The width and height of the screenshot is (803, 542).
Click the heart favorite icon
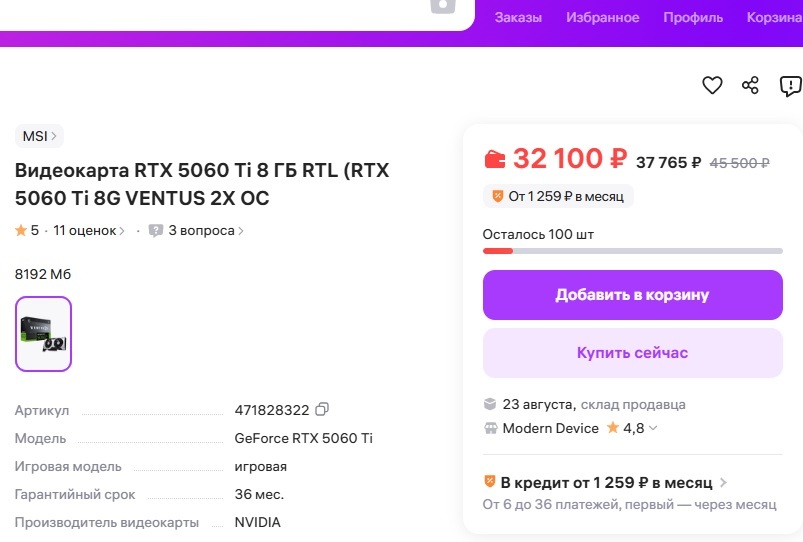712,86
